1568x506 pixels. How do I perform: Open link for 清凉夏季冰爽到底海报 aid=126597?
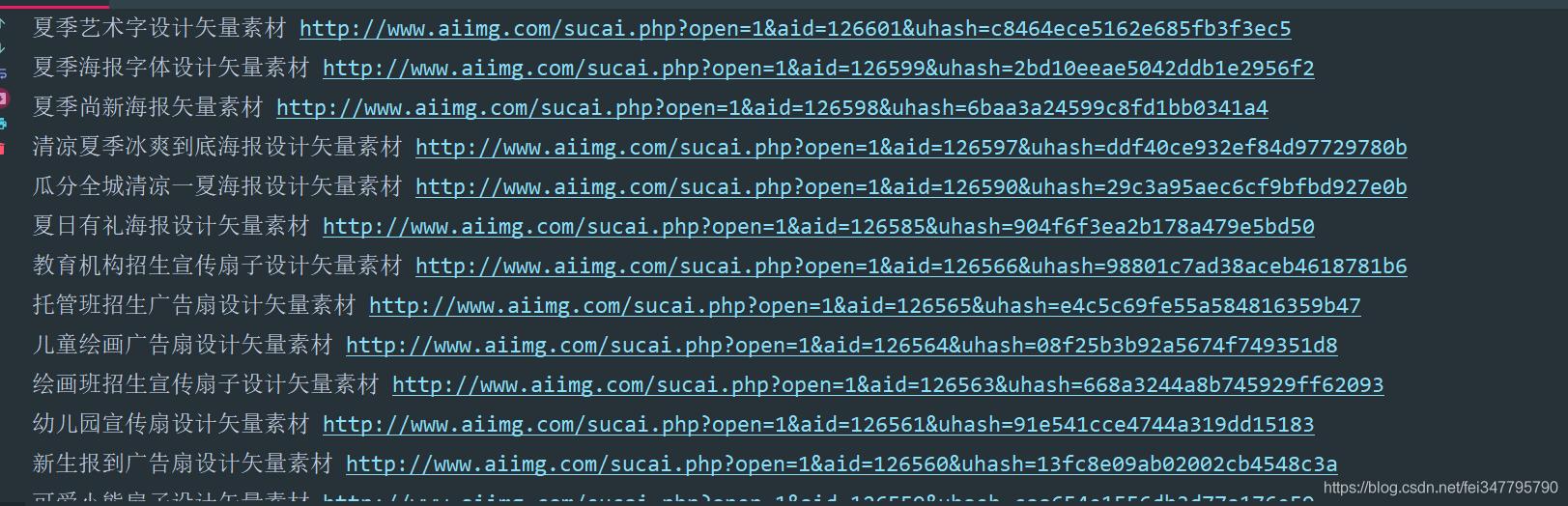point(911,148)
